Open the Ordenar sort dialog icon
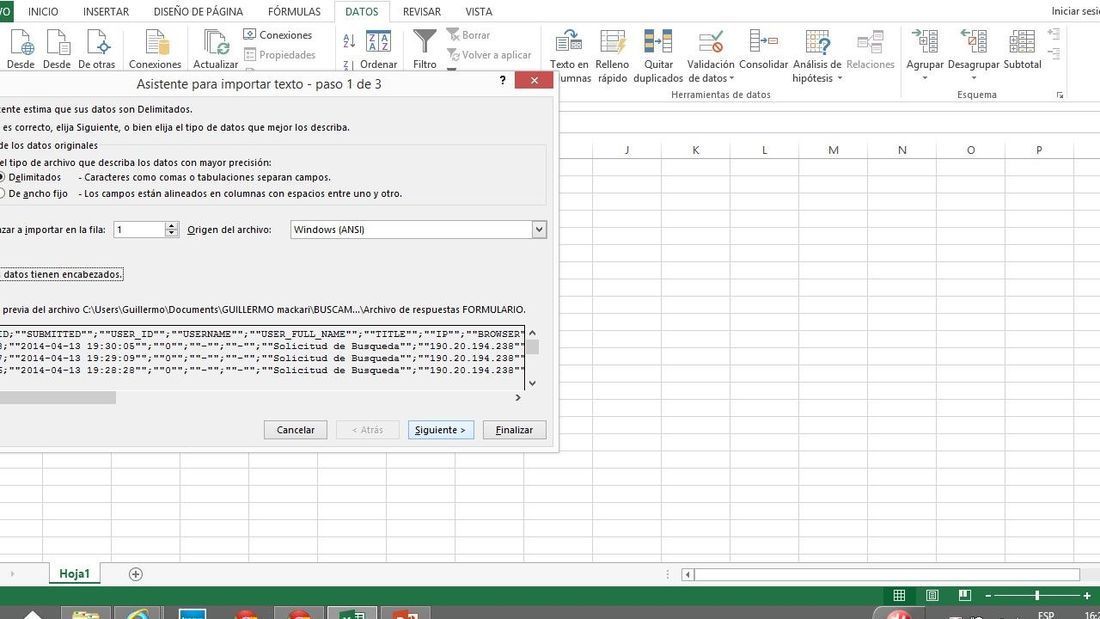 379,41
